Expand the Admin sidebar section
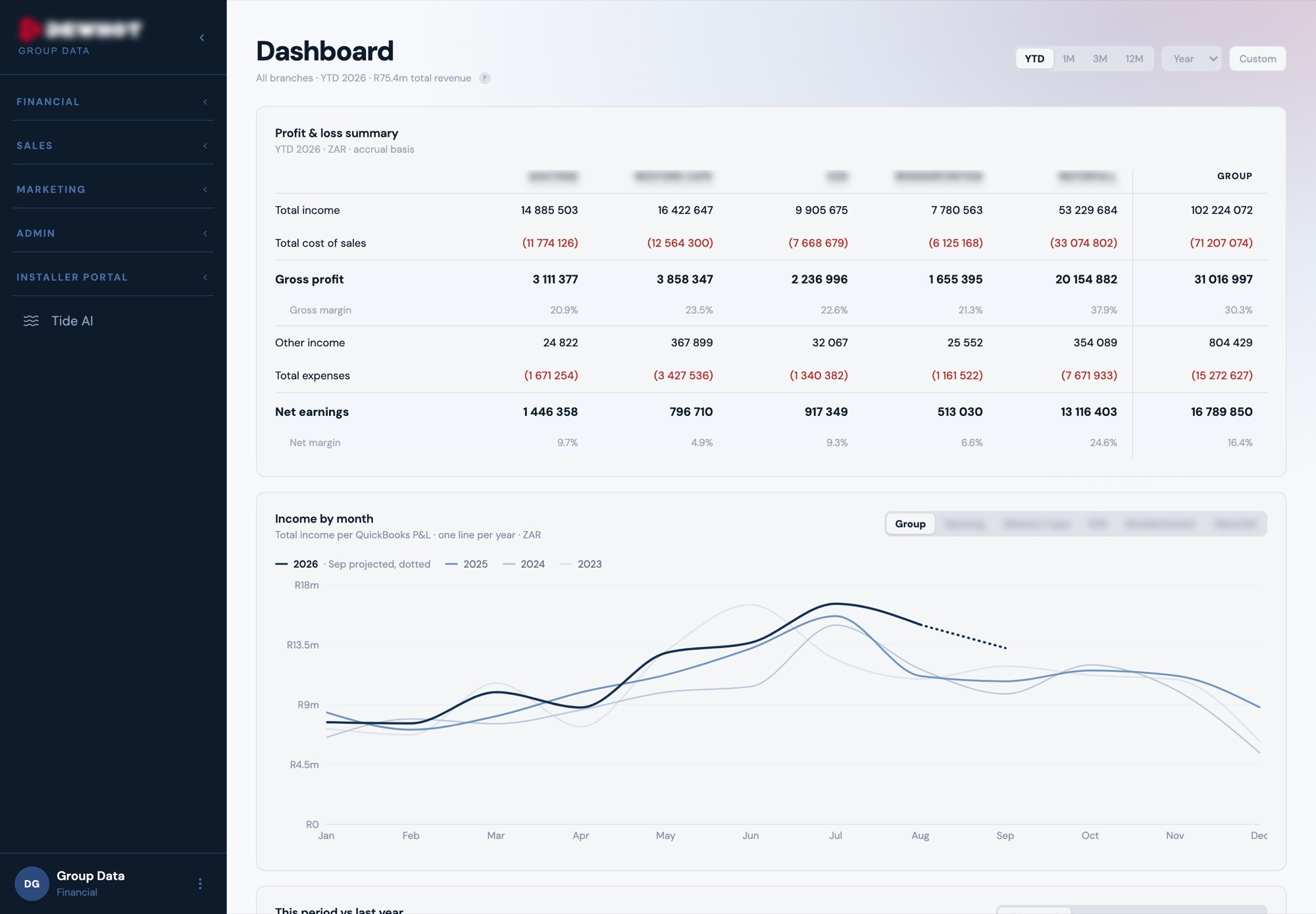This screenshot has height=914, width=1316. 113,234
